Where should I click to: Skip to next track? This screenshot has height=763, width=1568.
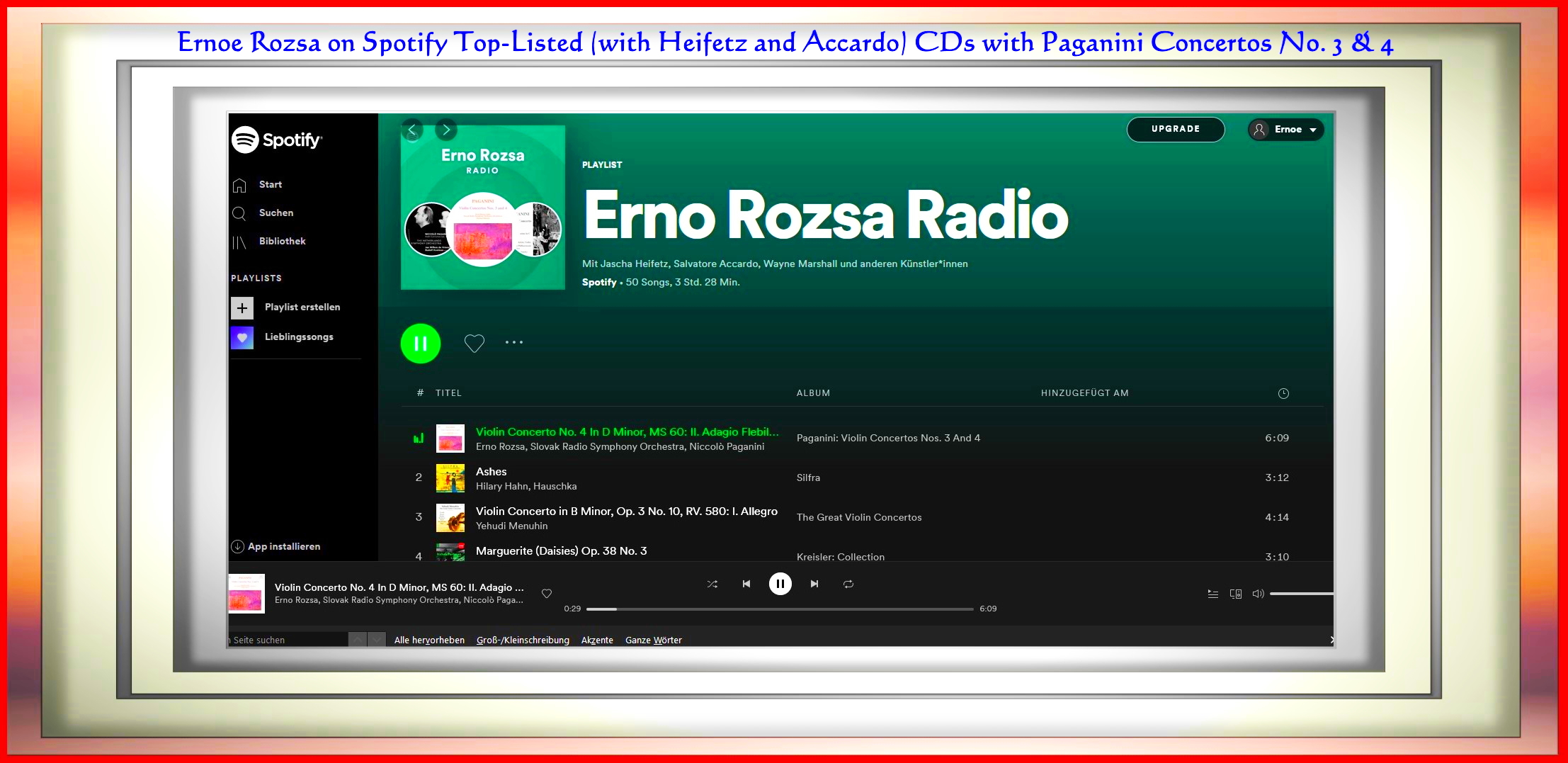(x=814, y=584)
